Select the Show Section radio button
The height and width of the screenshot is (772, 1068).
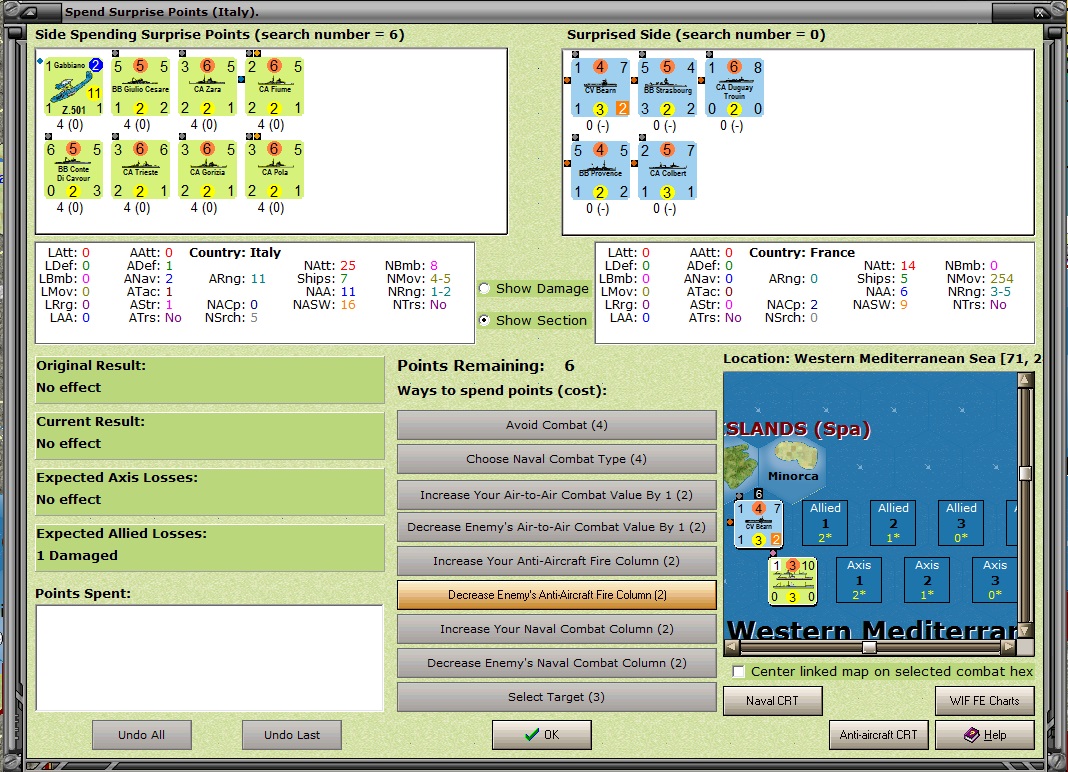click(484, 320)
